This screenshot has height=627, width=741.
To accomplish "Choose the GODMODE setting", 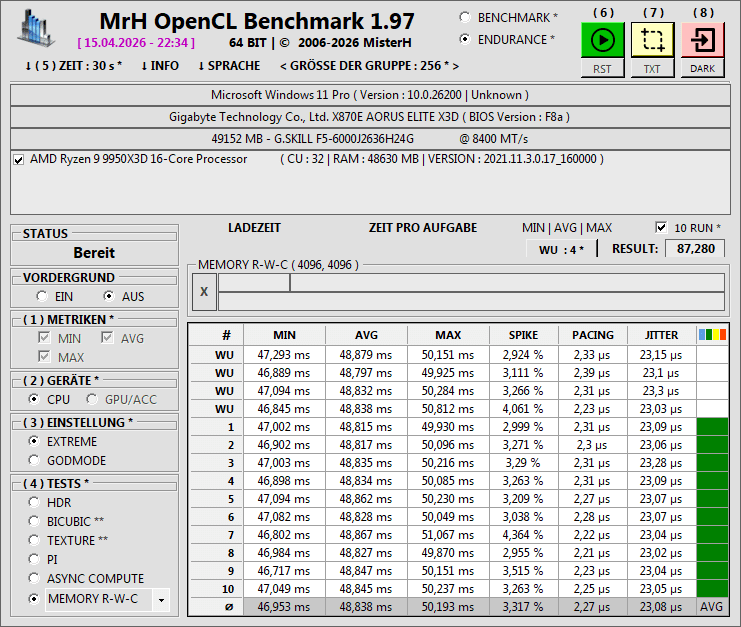I will click(34, 460).
